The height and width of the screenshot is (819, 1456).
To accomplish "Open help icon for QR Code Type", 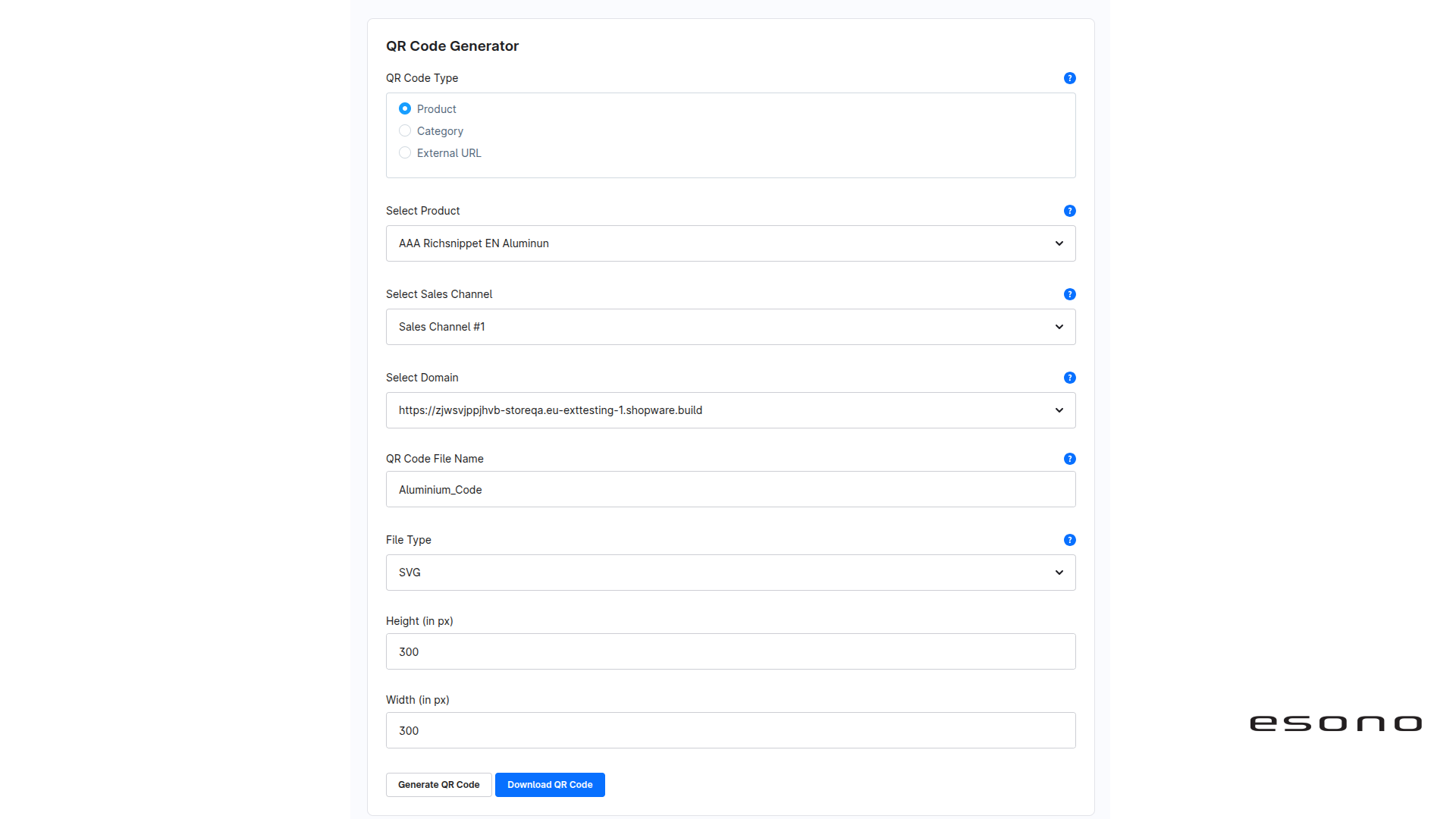I will 1069,78.
